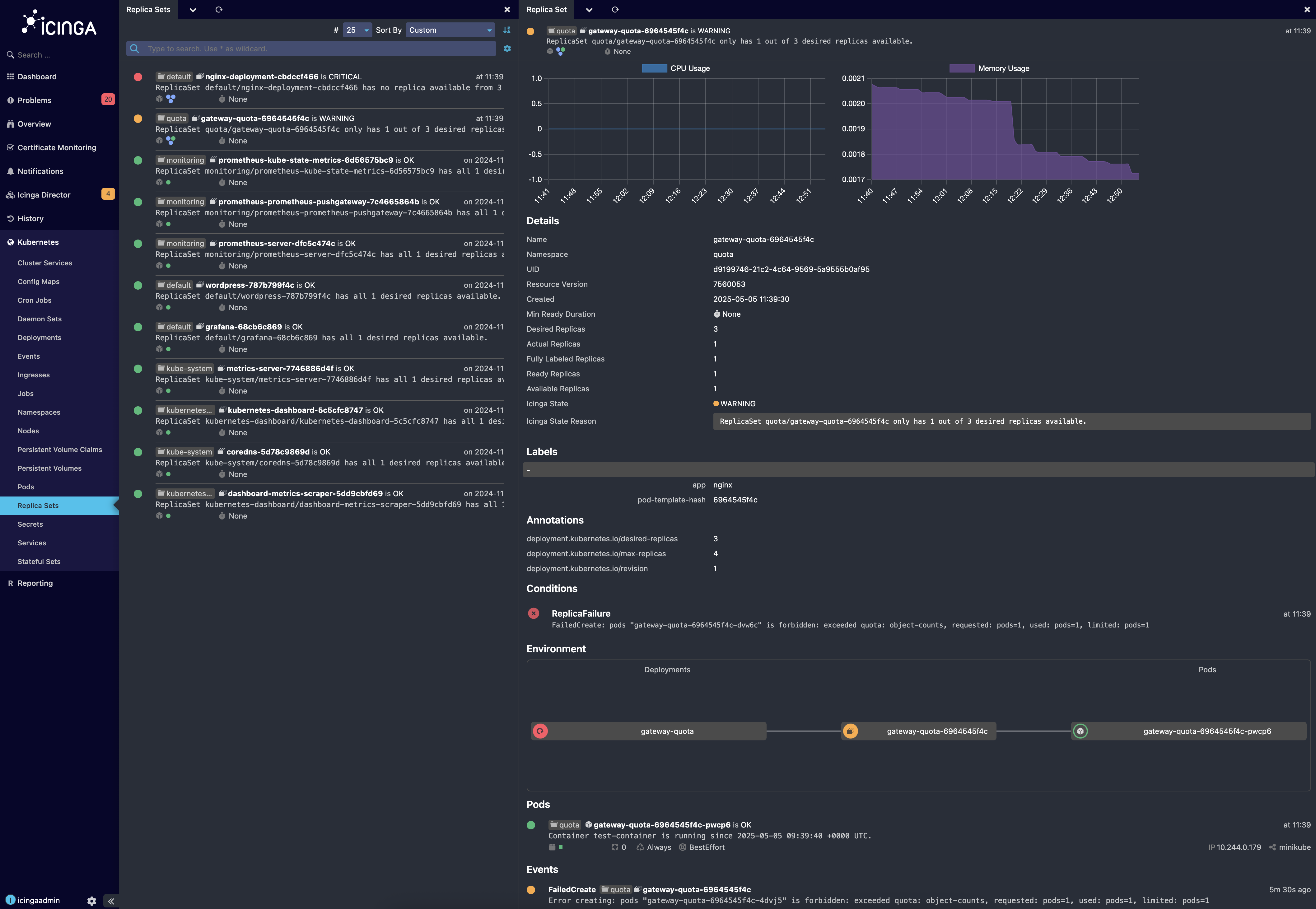Click pod icon on pwcp6 environment node

pos(1080,731)
